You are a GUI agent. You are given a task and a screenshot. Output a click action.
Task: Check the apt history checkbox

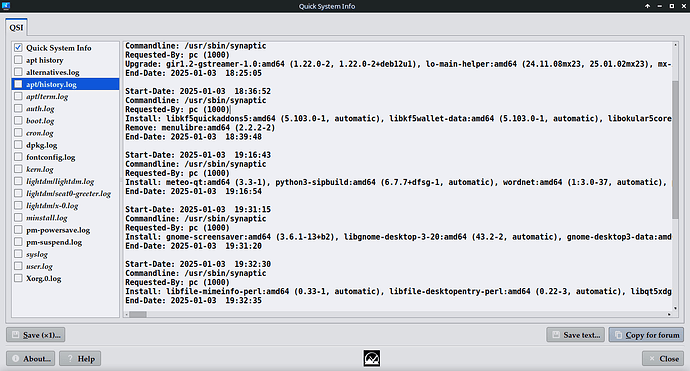18,60
